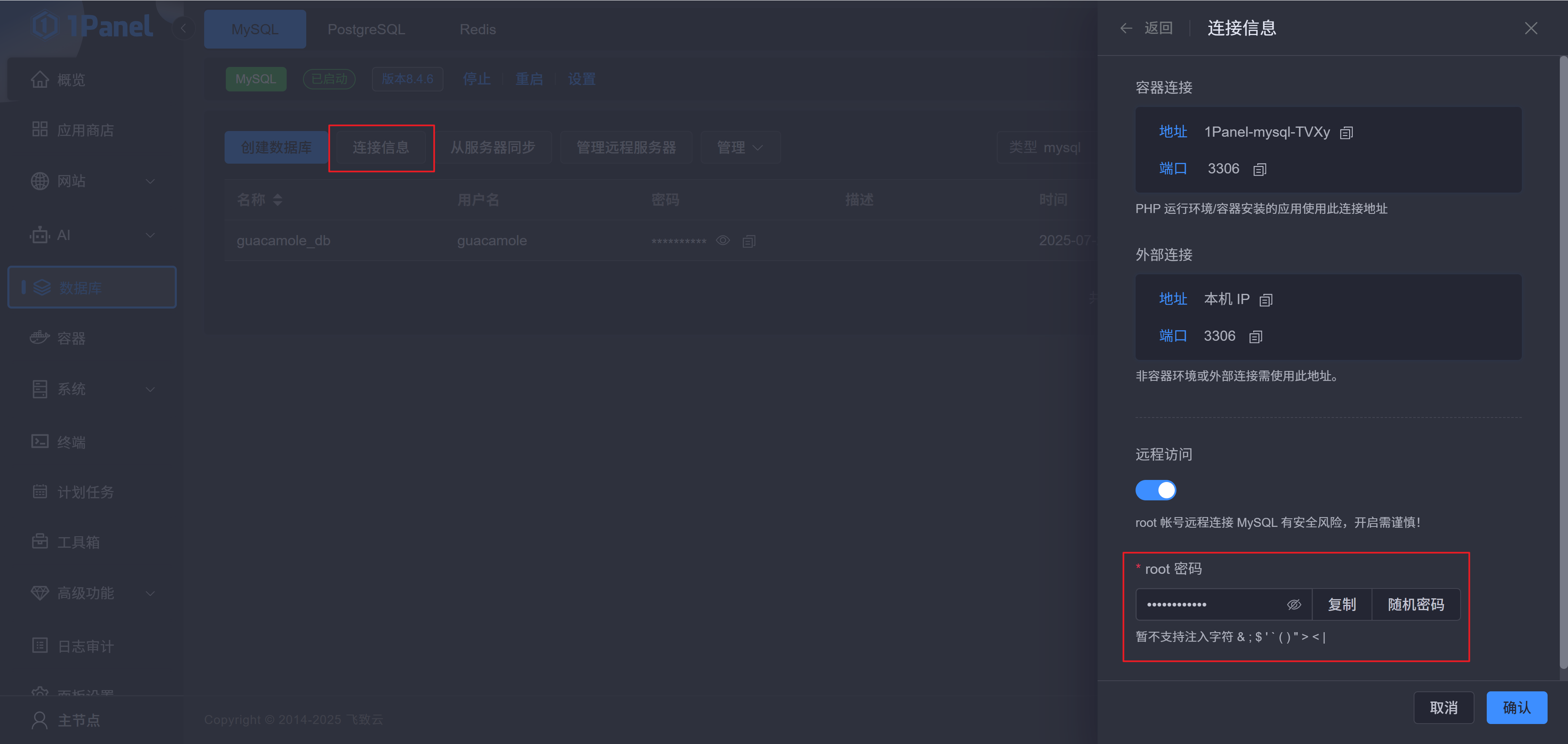Open 数据库 database sidebar item
Screen dimensions: 1568x744
click(x=91, y=287)
